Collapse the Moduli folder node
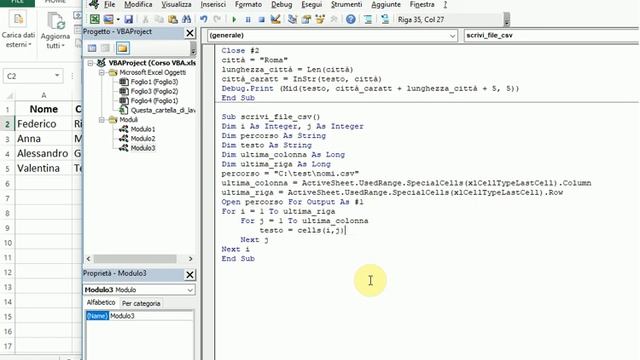This screenshot has width=640, height=360. 102,120
